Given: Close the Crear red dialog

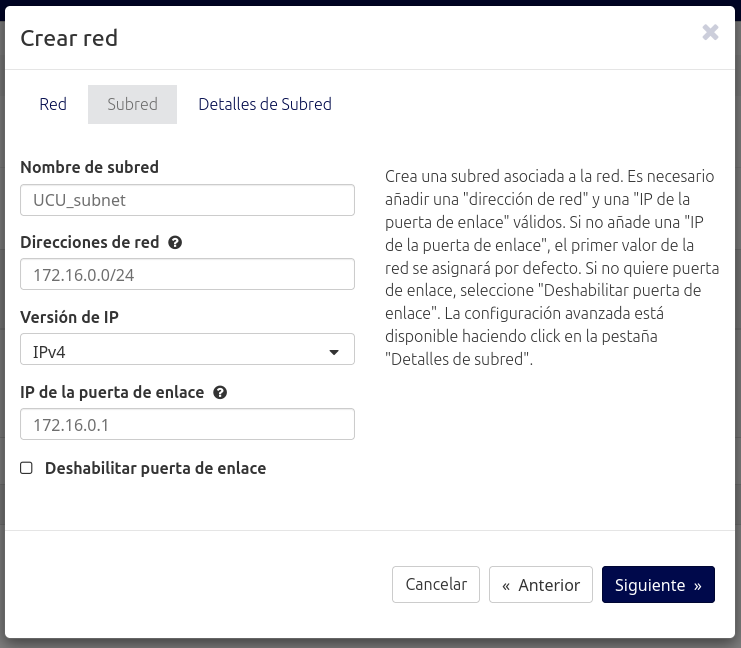Looking at the screenshot, I should coord(710,33).
